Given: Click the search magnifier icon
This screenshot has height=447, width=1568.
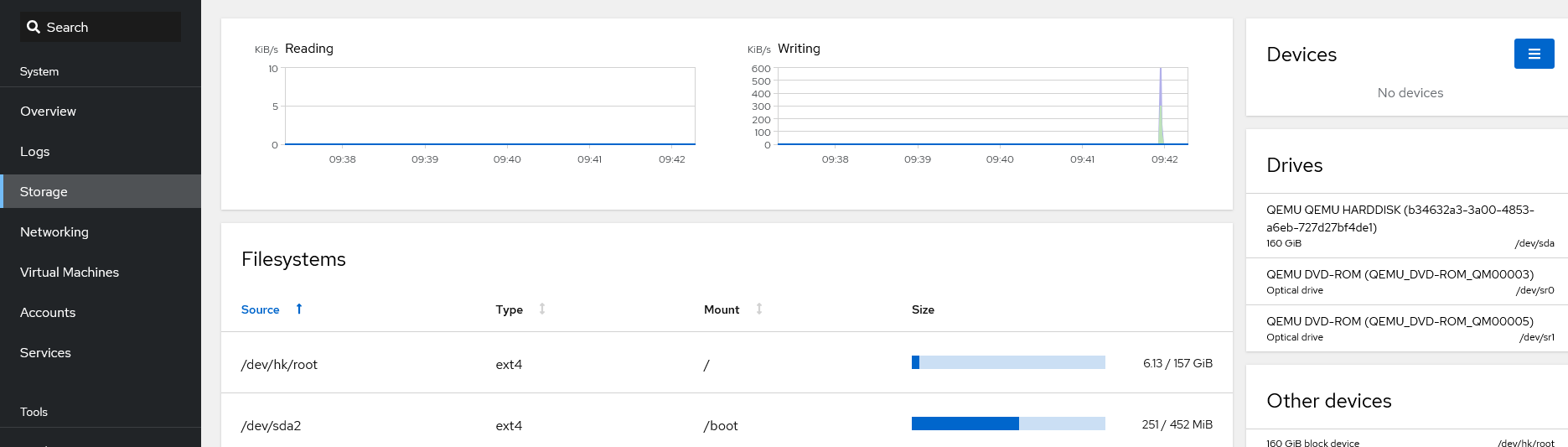Looking at the screenshot, I should tap(34, 27).
